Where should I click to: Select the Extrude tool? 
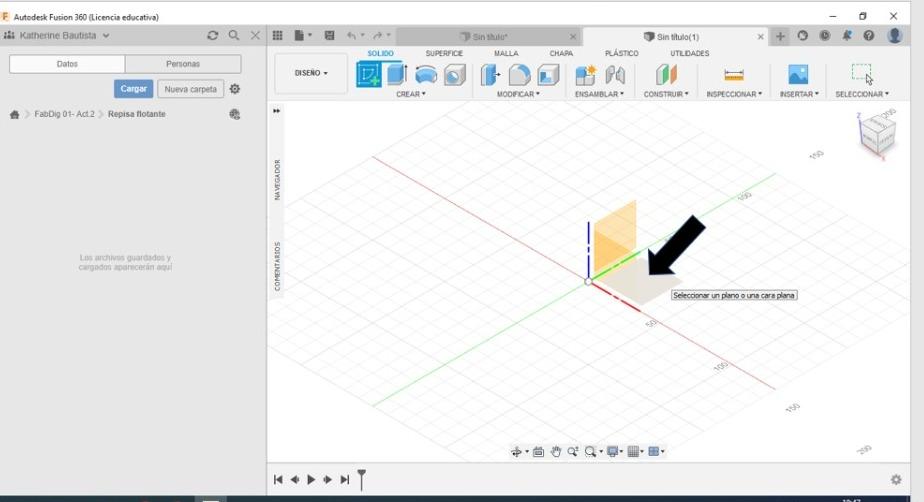(397, 74)
